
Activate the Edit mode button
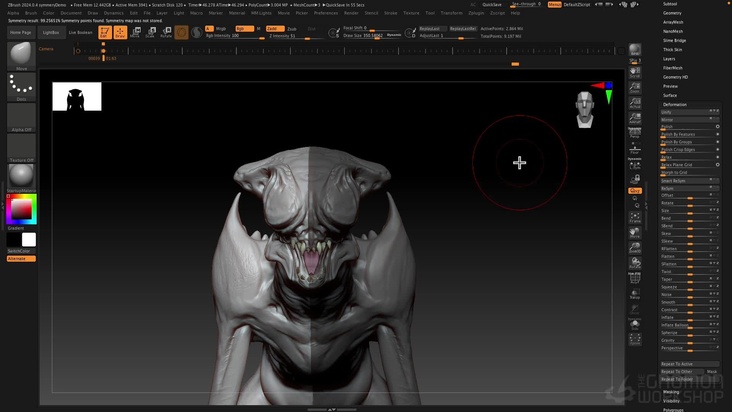105,32
